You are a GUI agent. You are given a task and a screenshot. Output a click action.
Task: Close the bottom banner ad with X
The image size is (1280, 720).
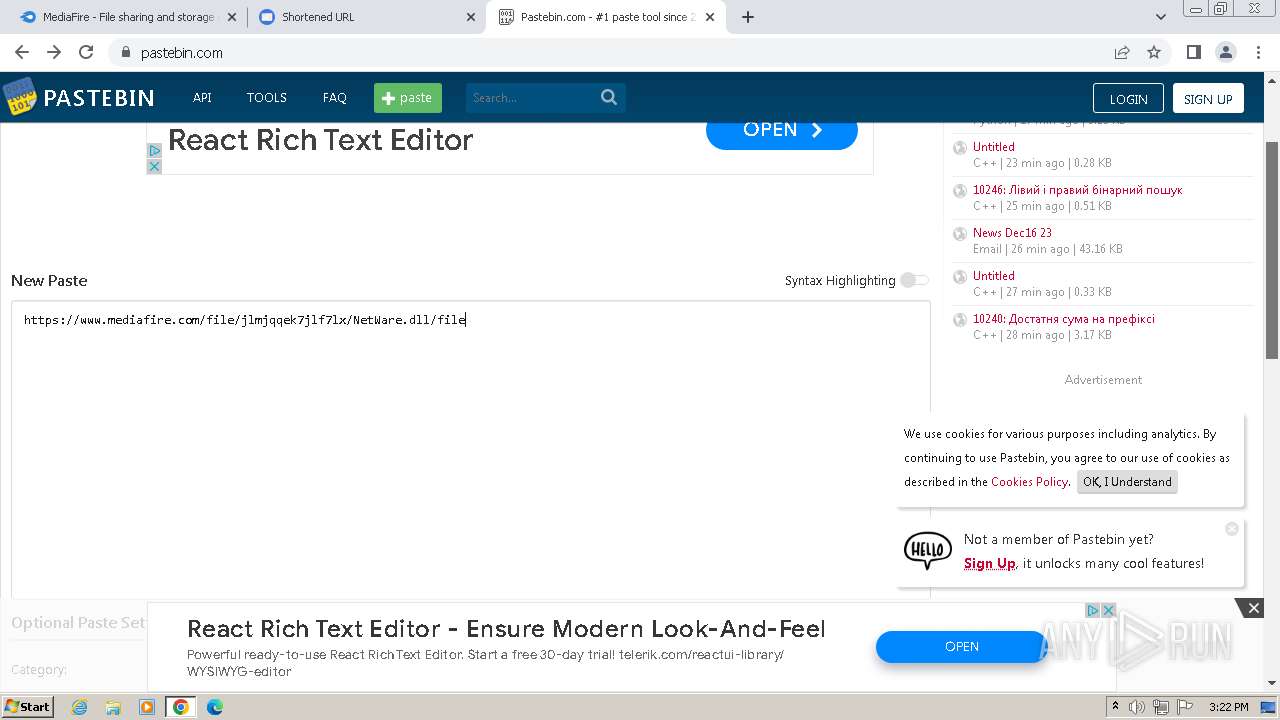1253,608
